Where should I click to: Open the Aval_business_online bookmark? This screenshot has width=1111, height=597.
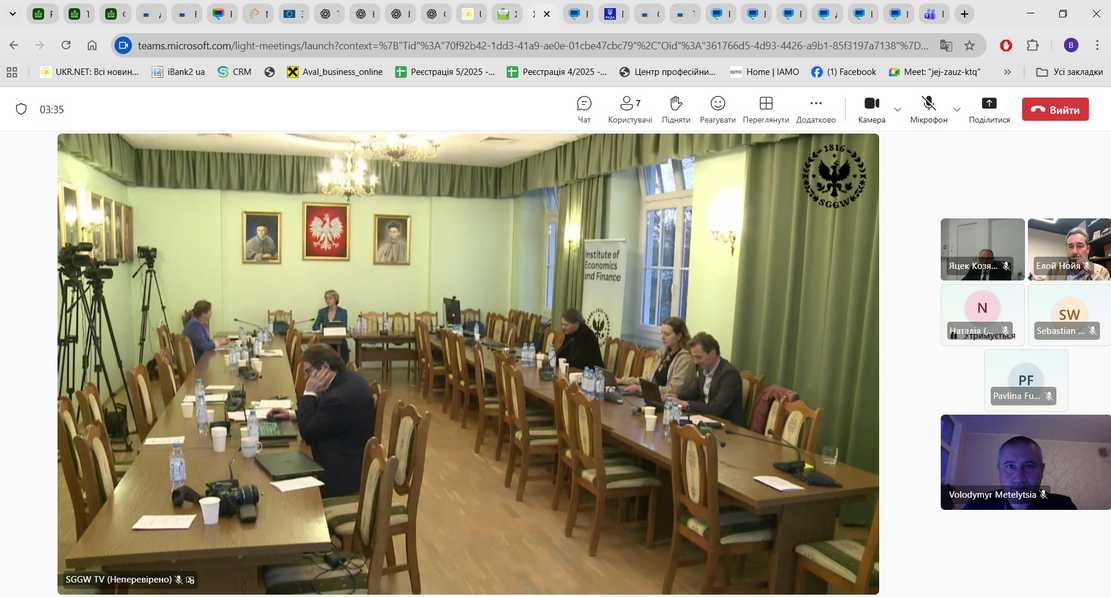(x=334, y=72)
